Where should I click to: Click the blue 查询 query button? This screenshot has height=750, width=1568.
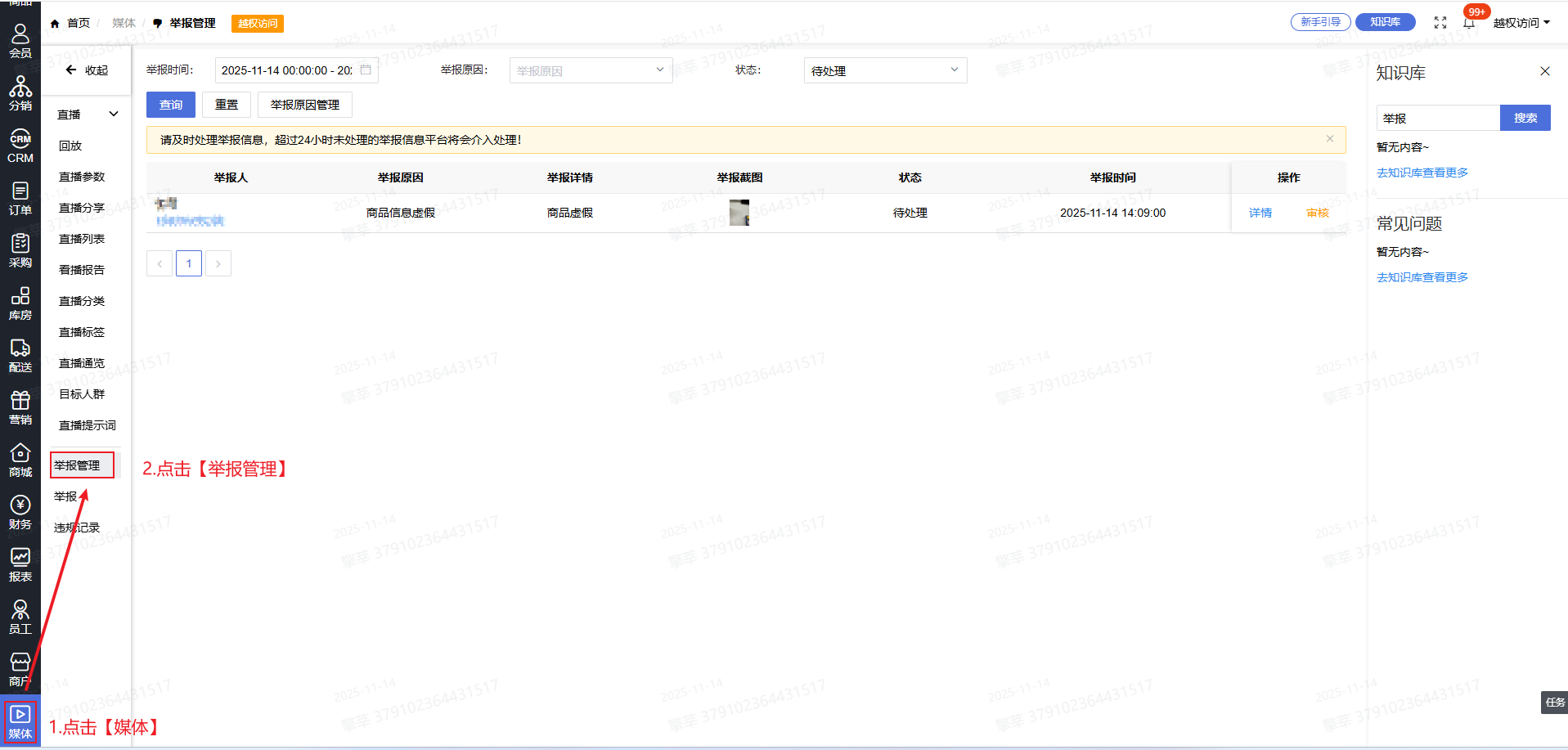click(171, 105)
